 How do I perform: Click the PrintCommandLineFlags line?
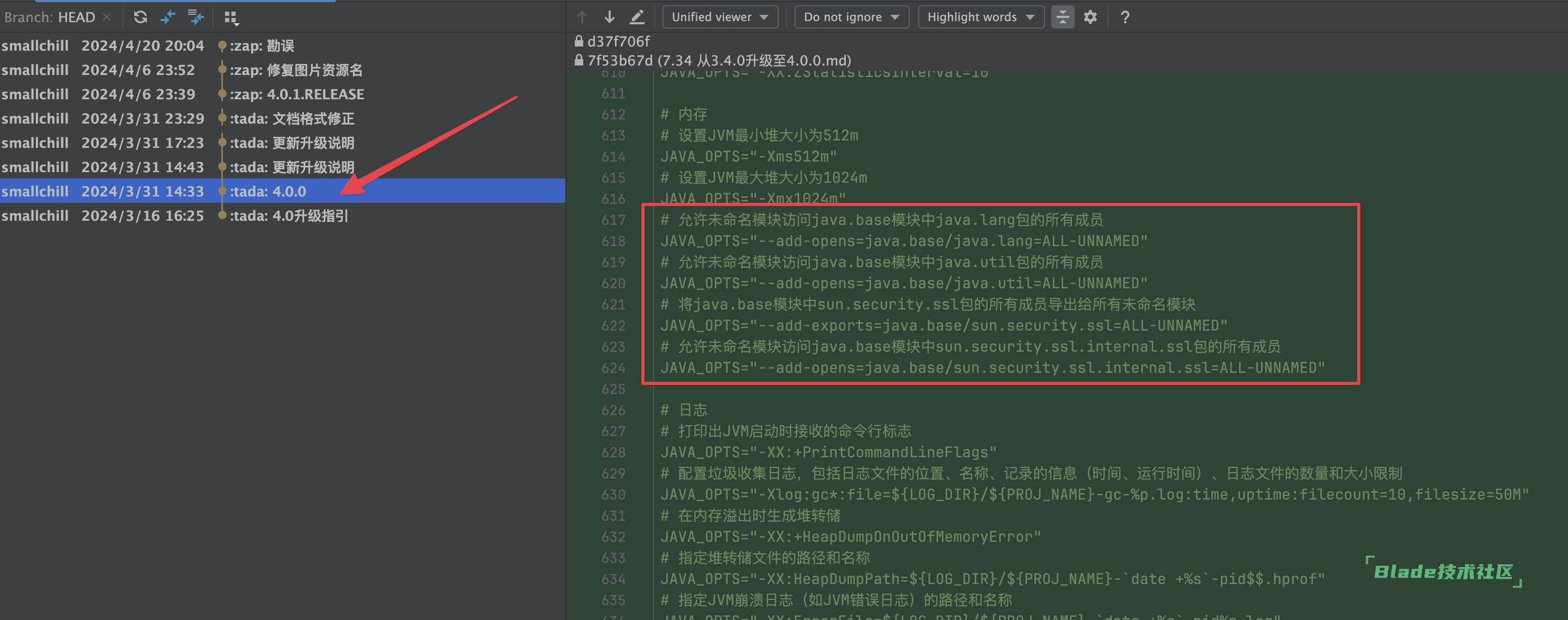828,452
